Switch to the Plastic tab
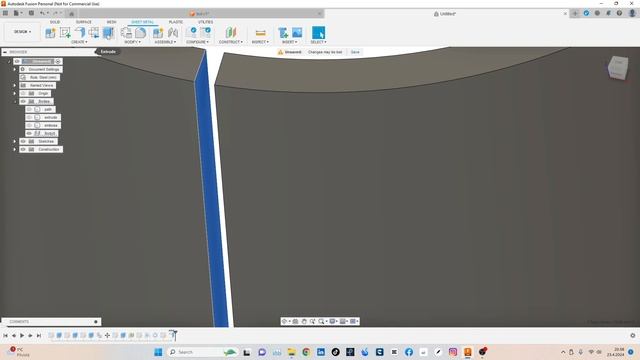The width and height of the screenshot is (640, 360). (x=176, y=22)
